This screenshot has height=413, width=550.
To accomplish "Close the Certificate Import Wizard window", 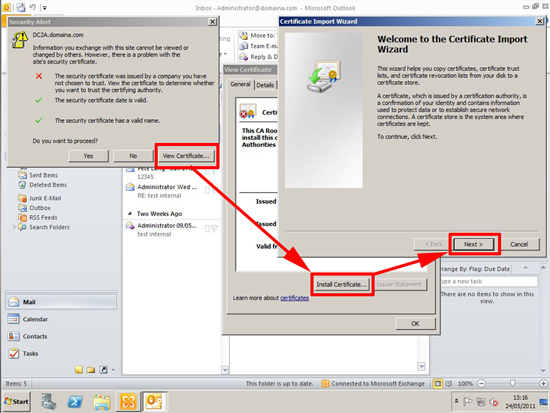I will [539, 21].
